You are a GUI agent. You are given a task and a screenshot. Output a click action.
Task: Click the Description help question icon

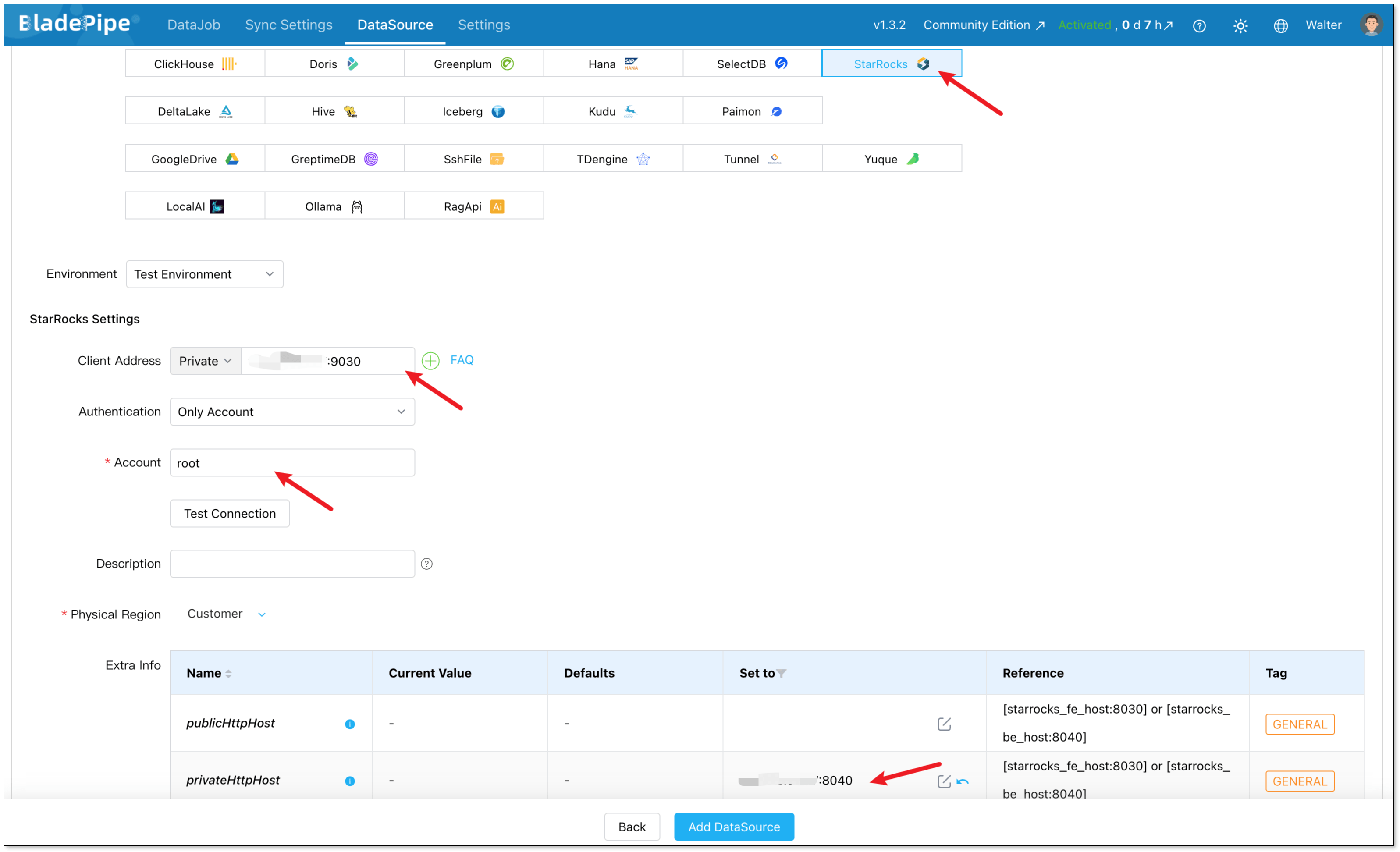pyautogui.click(x=426, y=564)
